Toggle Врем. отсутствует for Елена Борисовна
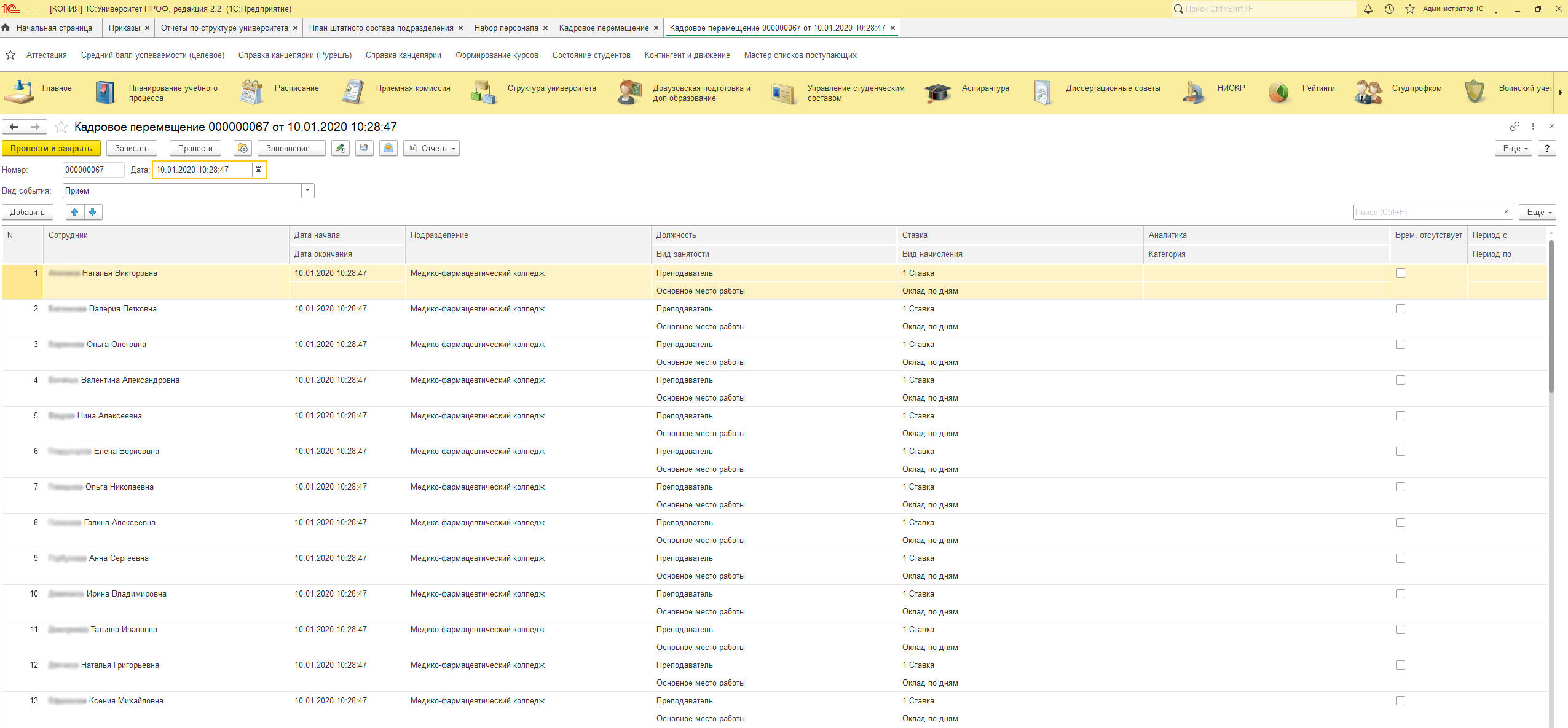Screen dimensions: 1568x728 point(1400,452)
